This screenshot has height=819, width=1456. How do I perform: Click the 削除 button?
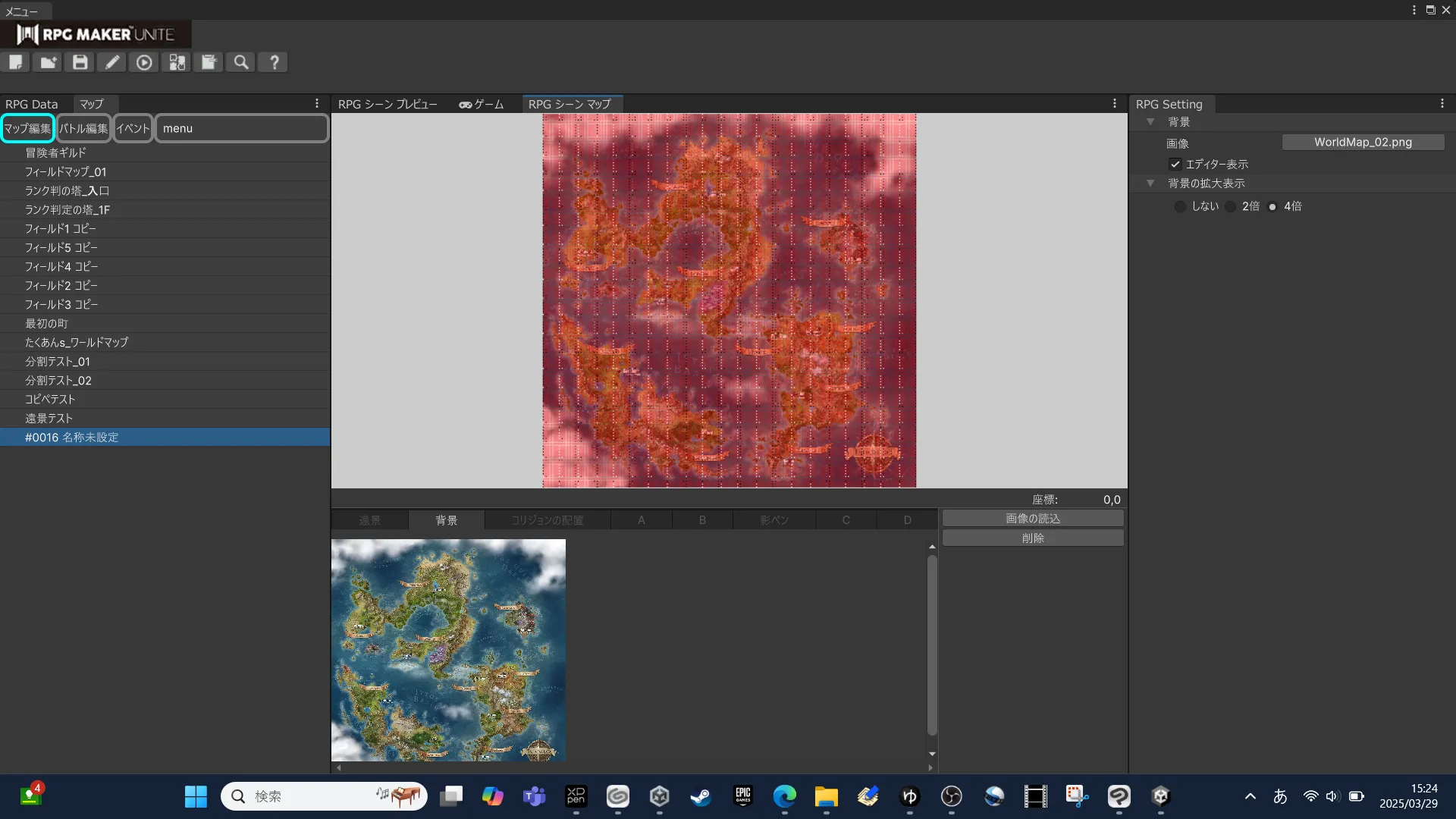(x=1033, y=538)
